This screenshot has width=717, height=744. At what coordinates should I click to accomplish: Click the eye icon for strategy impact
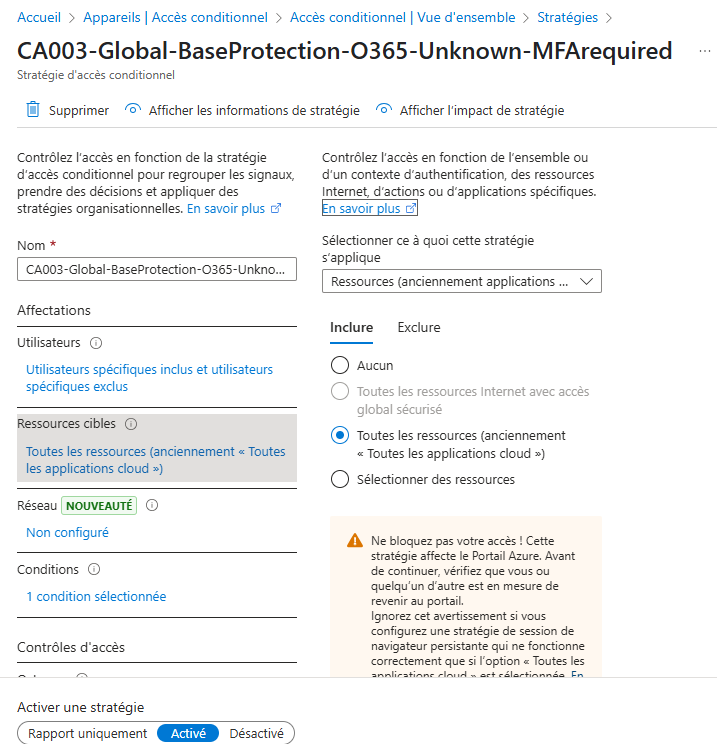(384, 110)
